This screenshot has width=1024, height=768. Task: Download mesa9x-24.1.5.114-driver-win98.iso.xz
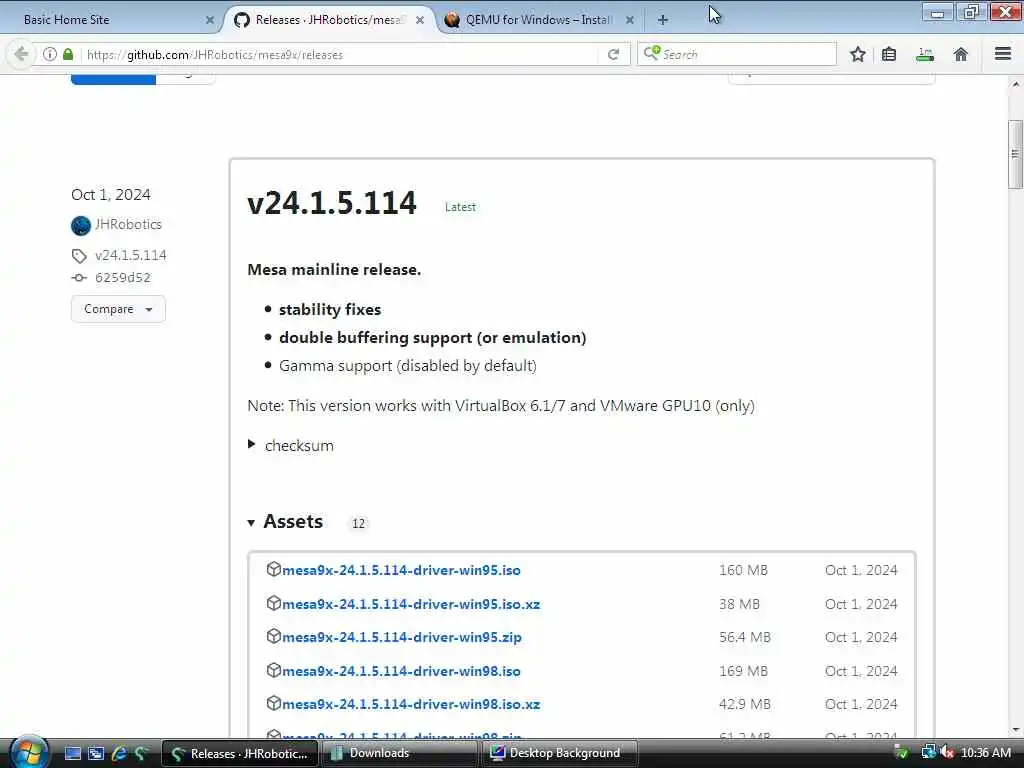pos(411,705)
